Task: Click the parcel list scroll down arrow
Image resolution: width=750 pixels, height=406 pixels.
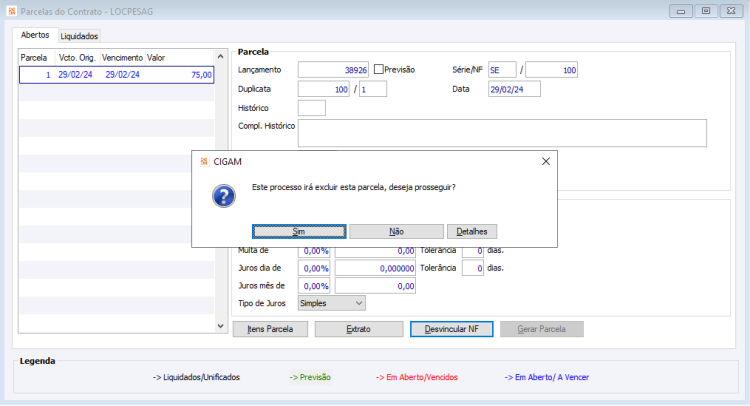Action: (x=221, y=326)
